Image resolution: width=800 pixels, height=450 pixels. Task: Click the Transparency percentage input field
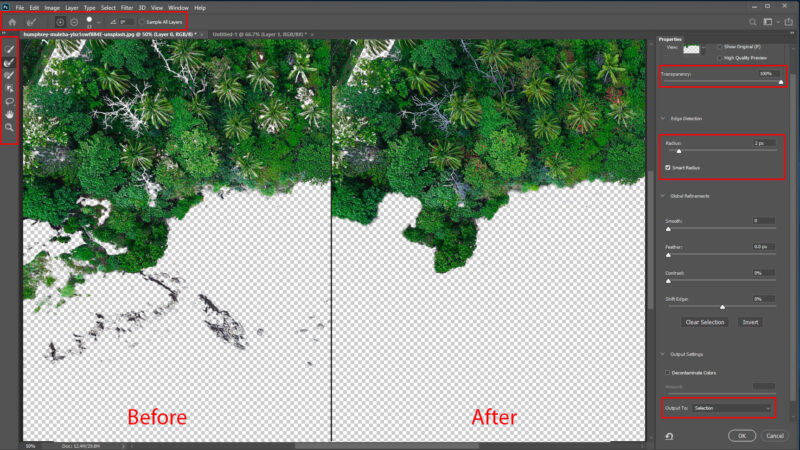(x=768, y=74)
